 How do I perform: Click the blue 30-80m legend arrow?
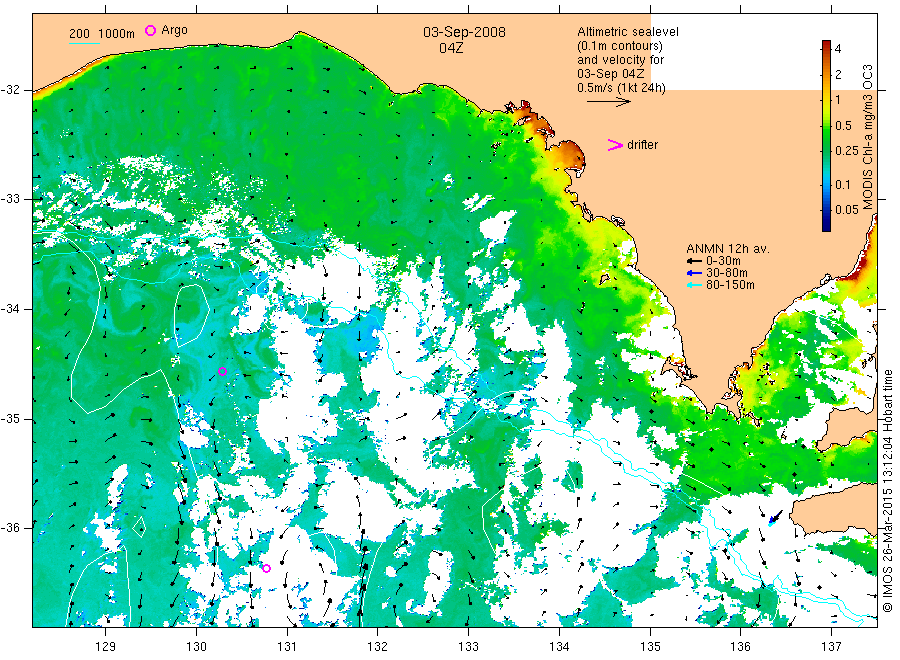tap(695, 273)
